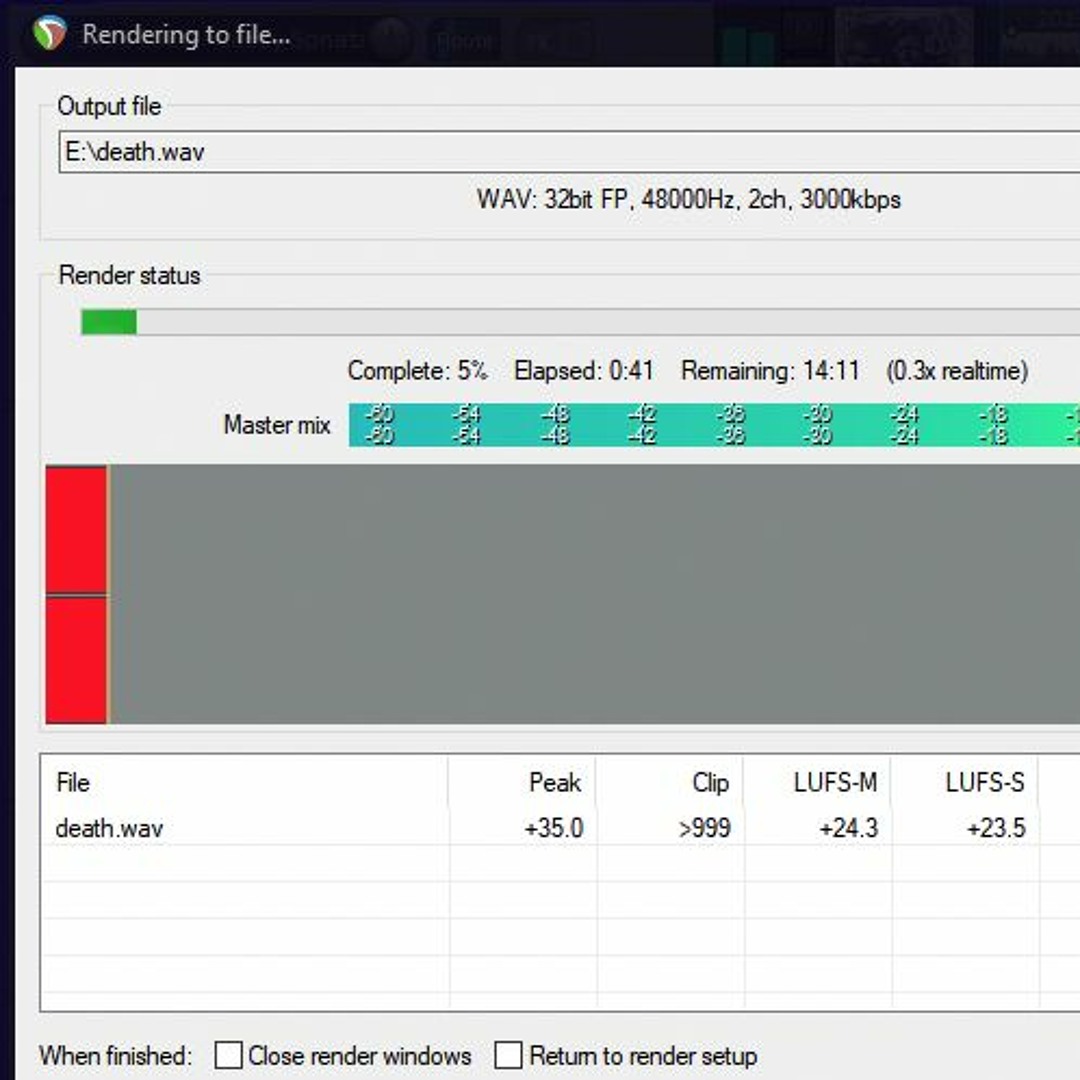Screen dimensions: 1080x1080
Task: Enable 'Return to render setup' checkbox
Action: 509,1055
